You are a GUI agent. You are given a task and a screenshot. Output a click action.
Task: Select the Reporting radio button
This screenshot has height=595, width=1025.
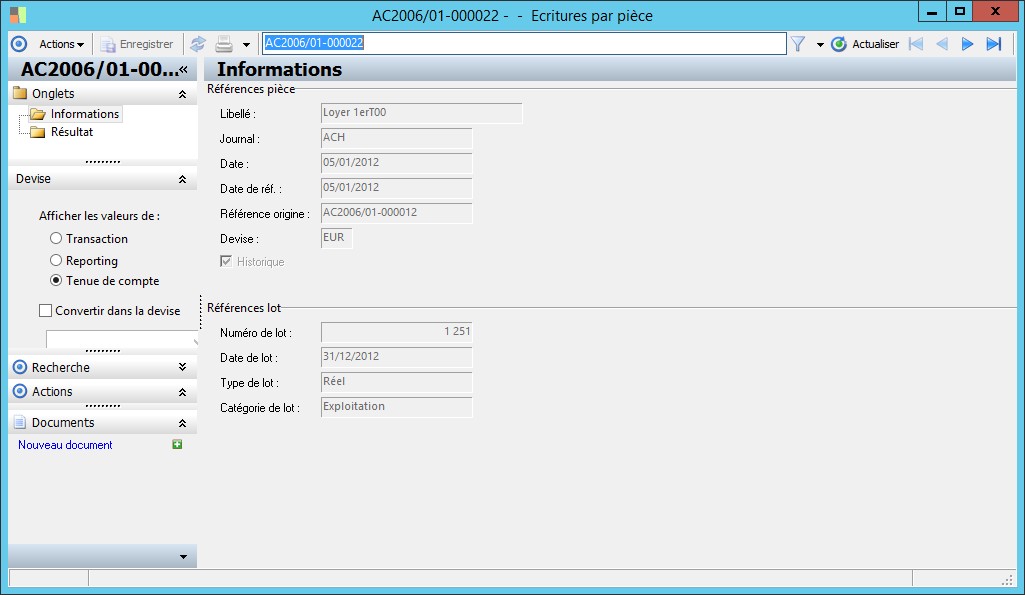(56, 260)
